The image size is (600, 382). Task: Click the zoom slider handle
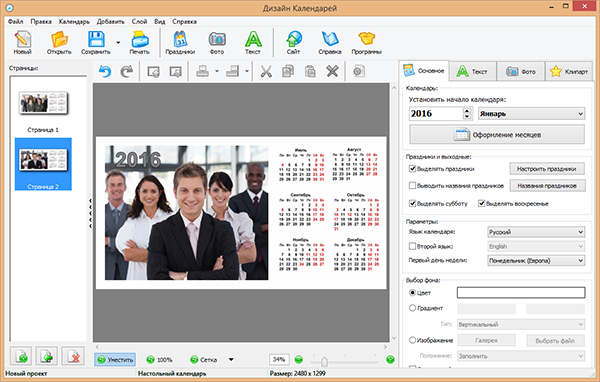[324, 361]
